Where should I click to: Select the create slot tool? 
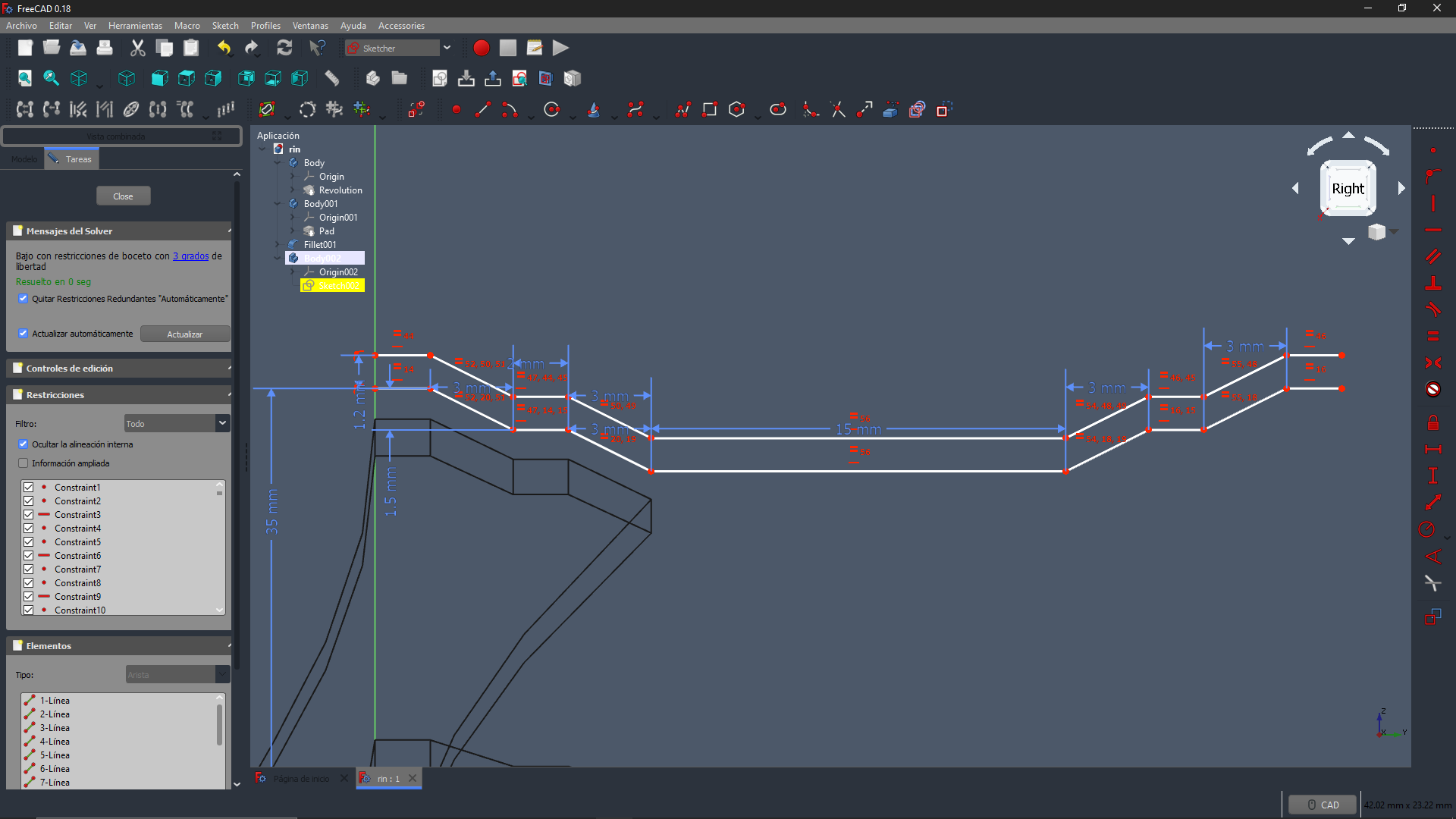pyautogui.click(x=777, y=109)
